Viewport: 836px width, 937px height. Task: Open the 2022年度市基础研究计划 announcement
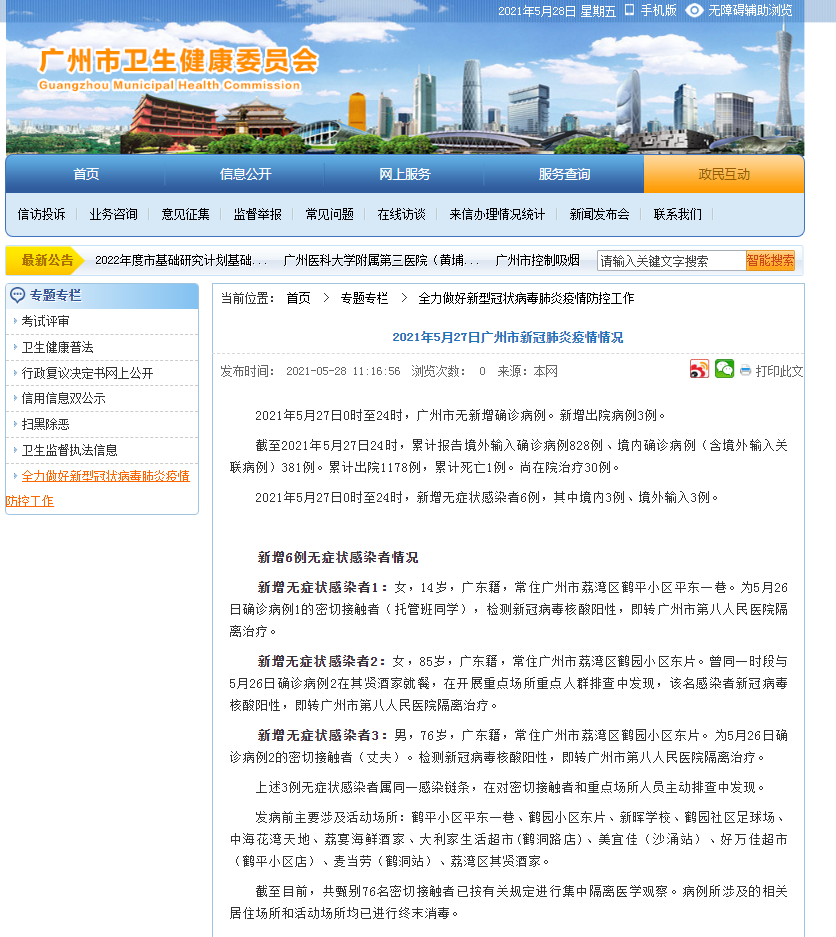pyautogui.click(x=181, y=260)
